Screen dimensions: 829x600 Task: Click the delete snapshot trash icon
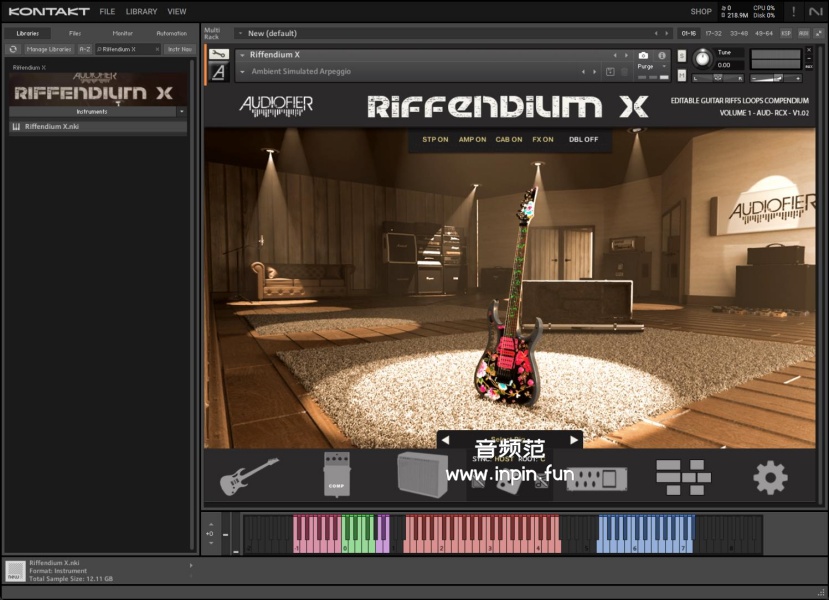(x=624, y=71)
